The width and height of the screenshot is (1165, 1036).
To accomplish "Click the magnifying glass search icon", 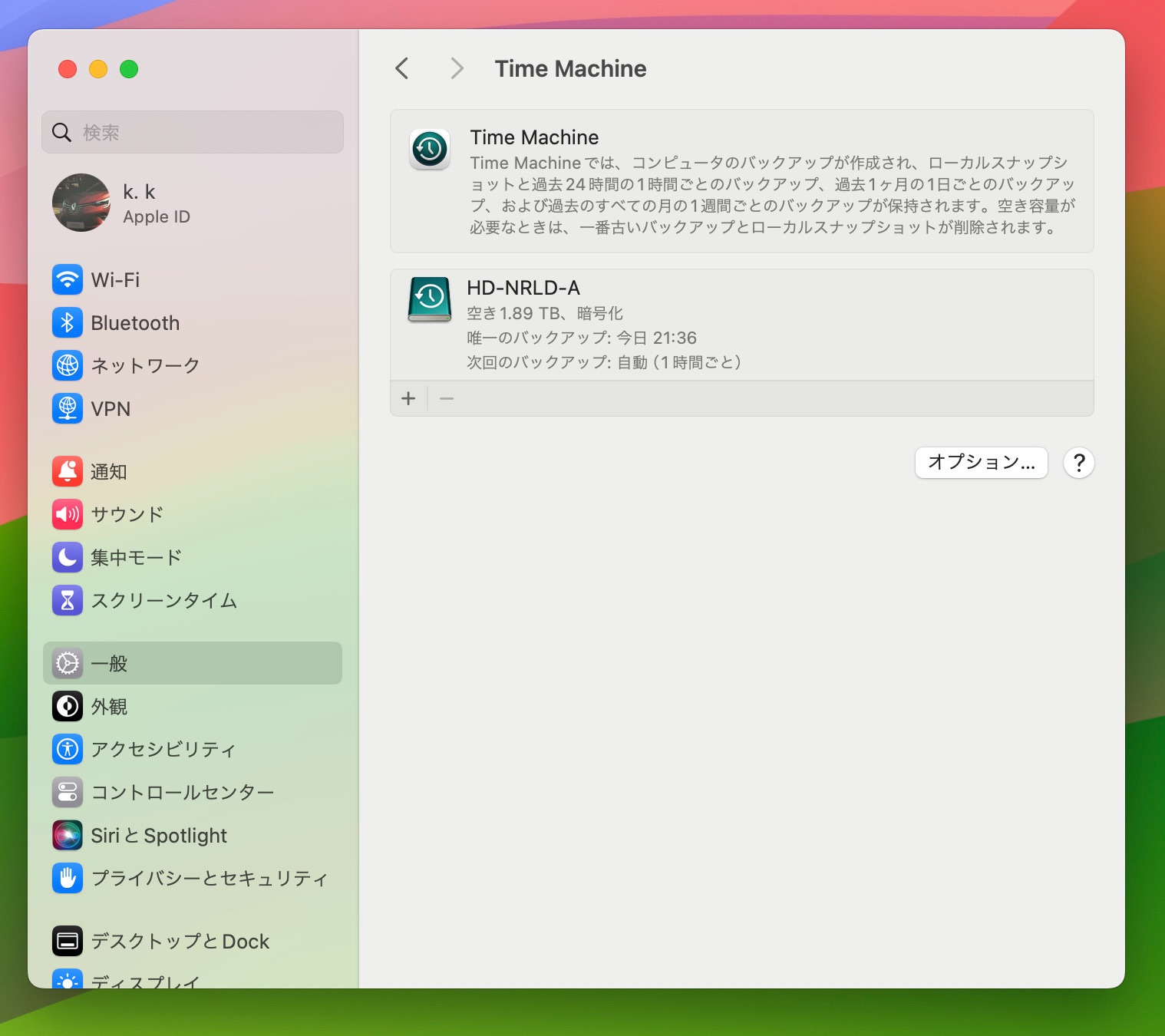I will click(61, 132).
